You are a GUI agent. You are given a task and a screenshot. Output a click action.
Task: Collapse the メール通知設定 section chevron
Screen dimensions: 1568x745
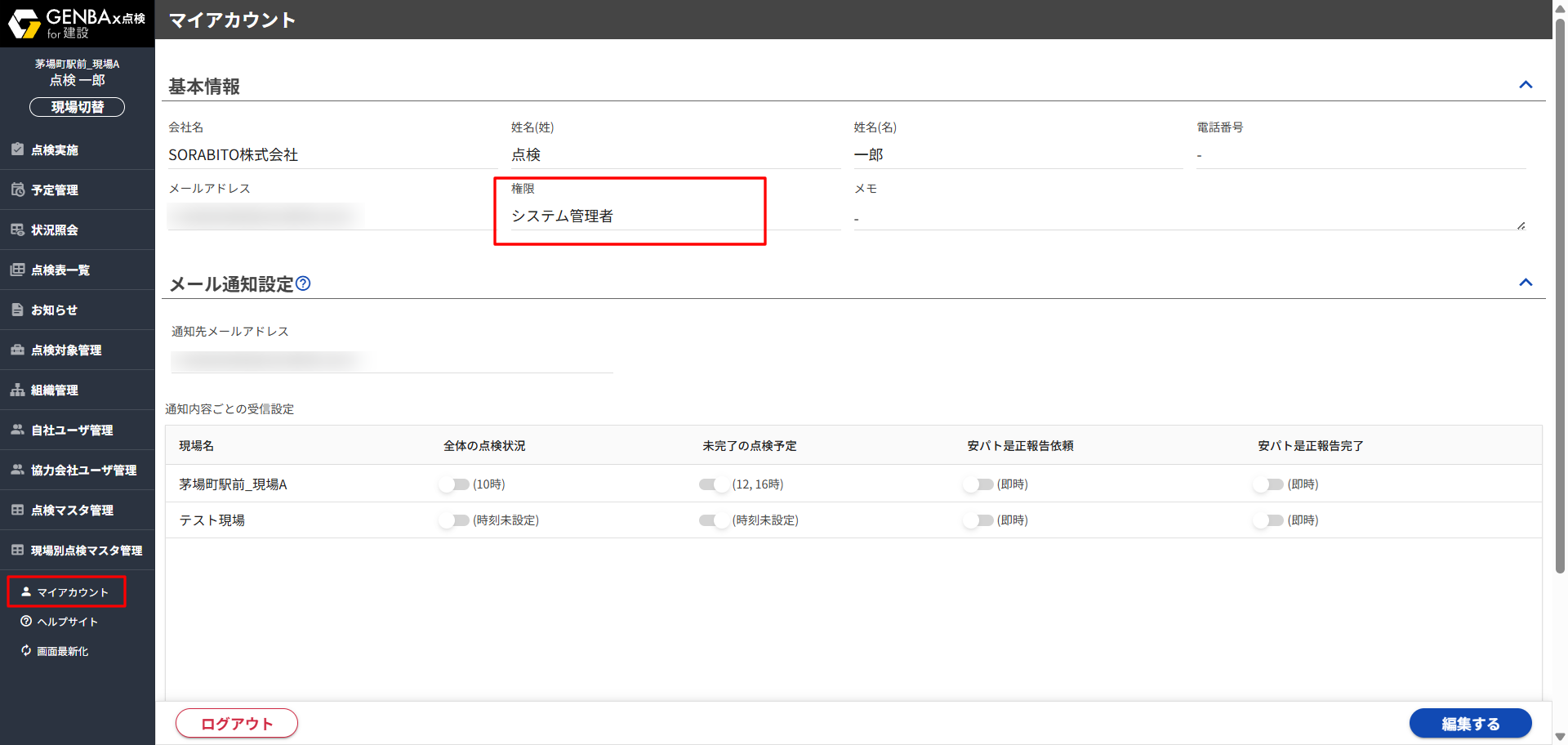coord(1525,283)
